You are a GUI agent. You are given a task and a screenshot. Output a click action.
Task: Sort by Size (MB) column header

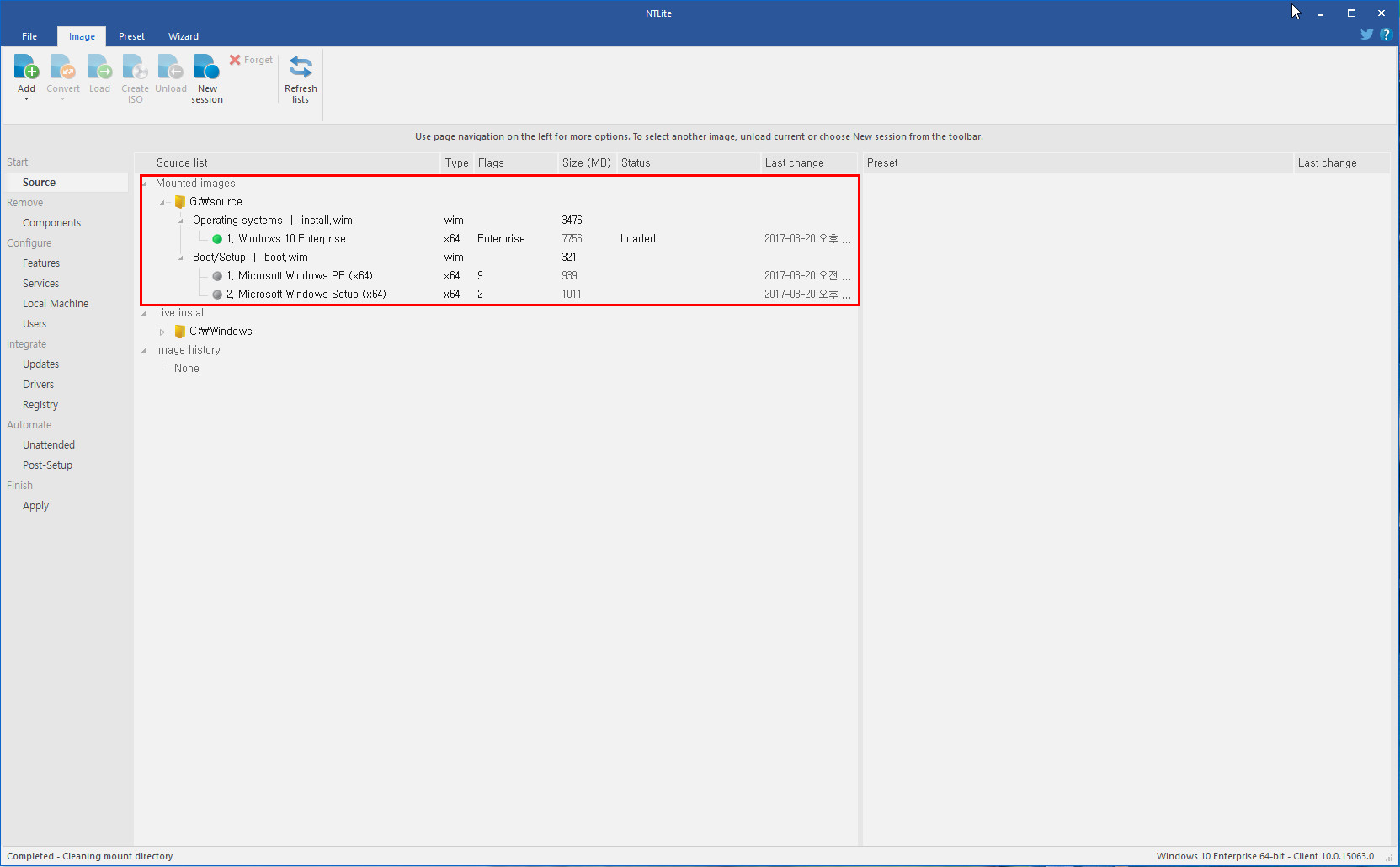[587, 163]
